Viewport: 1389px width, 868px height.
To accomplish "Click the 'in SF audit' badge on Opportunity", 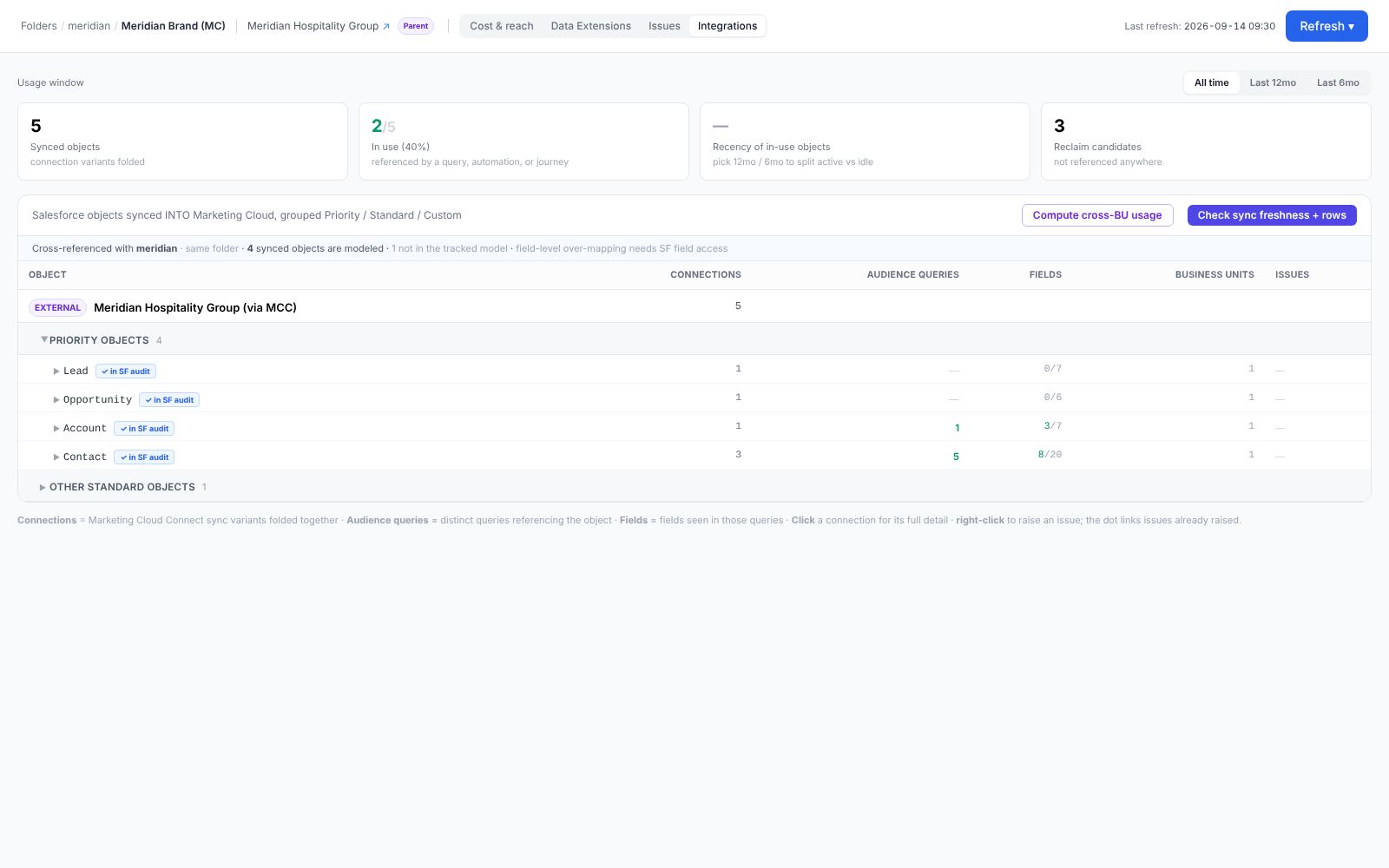I will tap(169, 400).
